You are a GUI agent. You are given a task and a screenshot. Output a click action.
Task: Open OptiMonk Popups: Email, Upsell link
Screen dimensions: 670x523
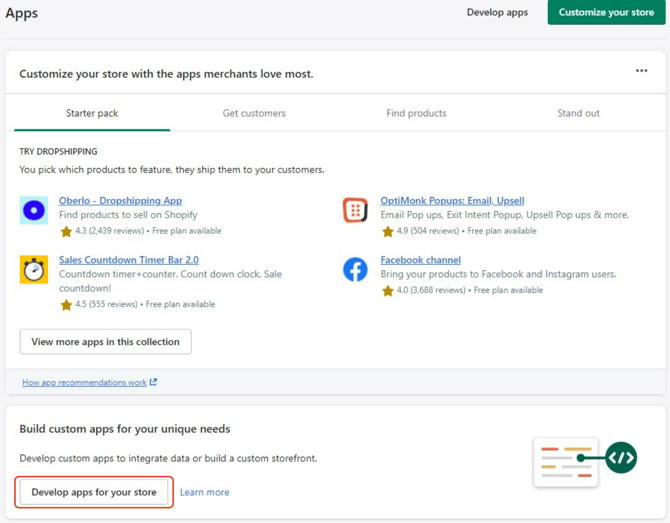(452, 201)
